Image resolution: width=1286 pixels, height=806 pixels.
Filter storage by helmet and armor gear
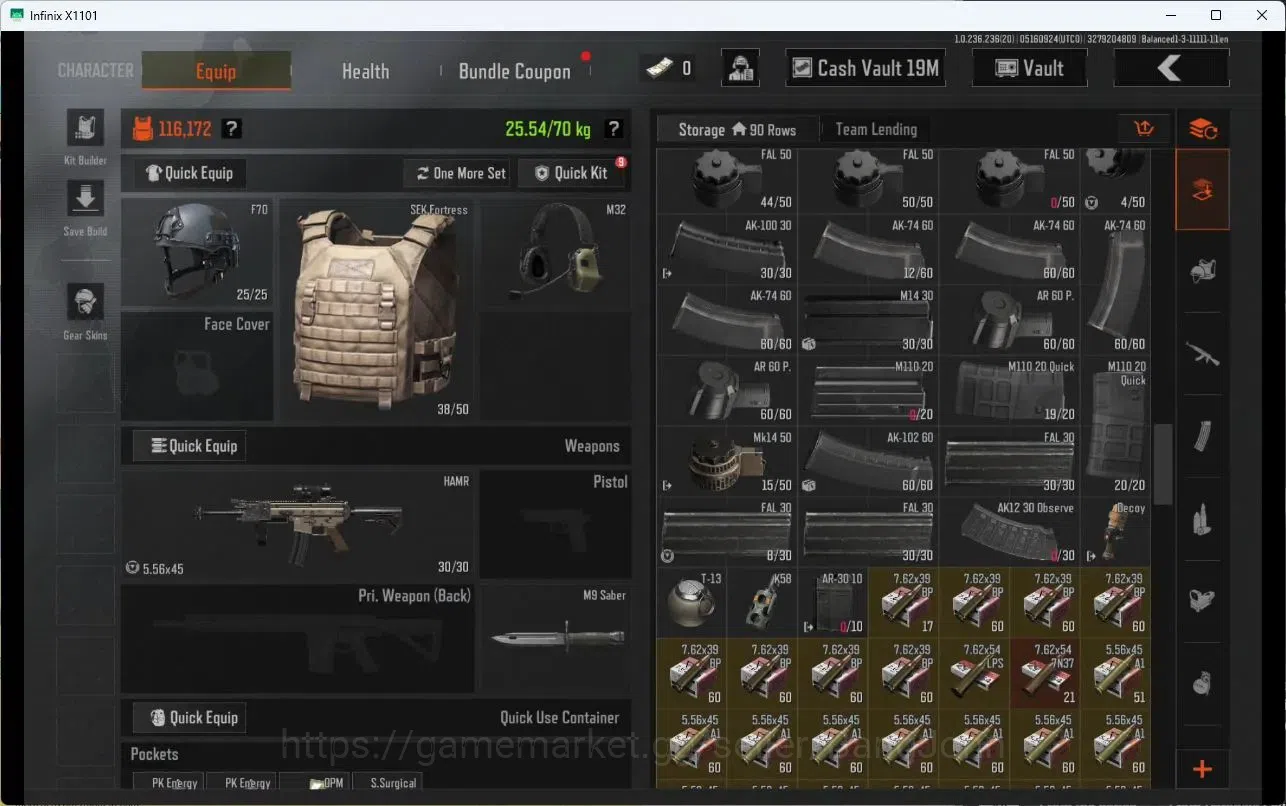[1202, 271]
